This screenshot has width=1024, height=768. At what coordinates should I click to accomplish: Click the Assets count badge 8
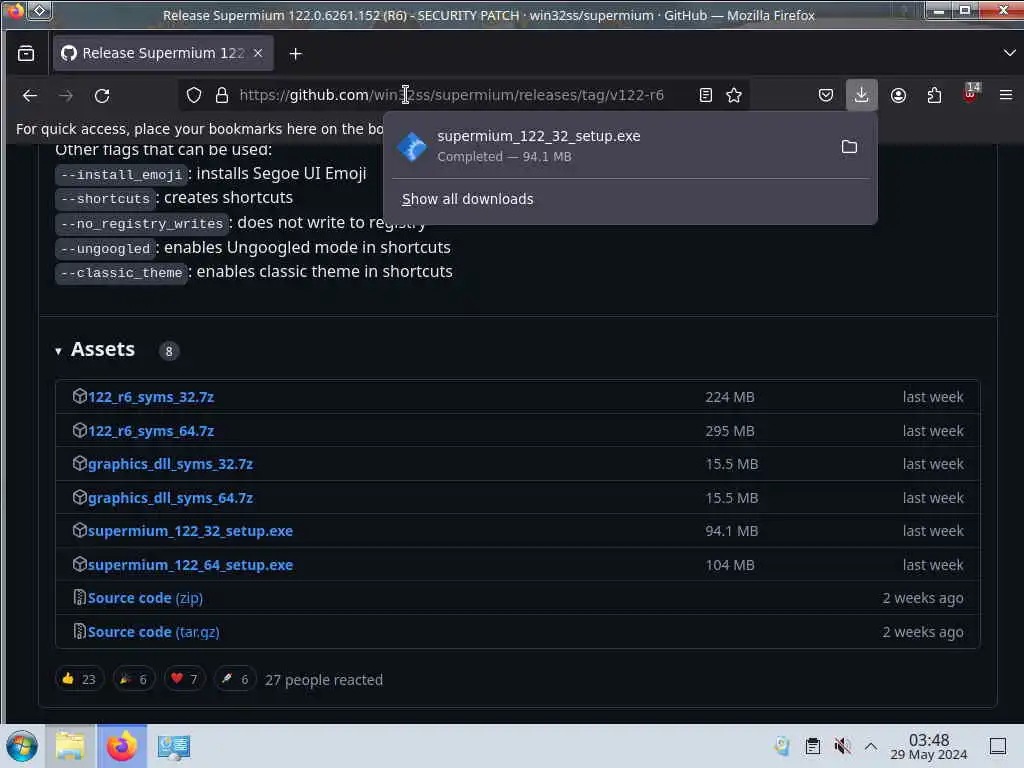pos(168,351)
